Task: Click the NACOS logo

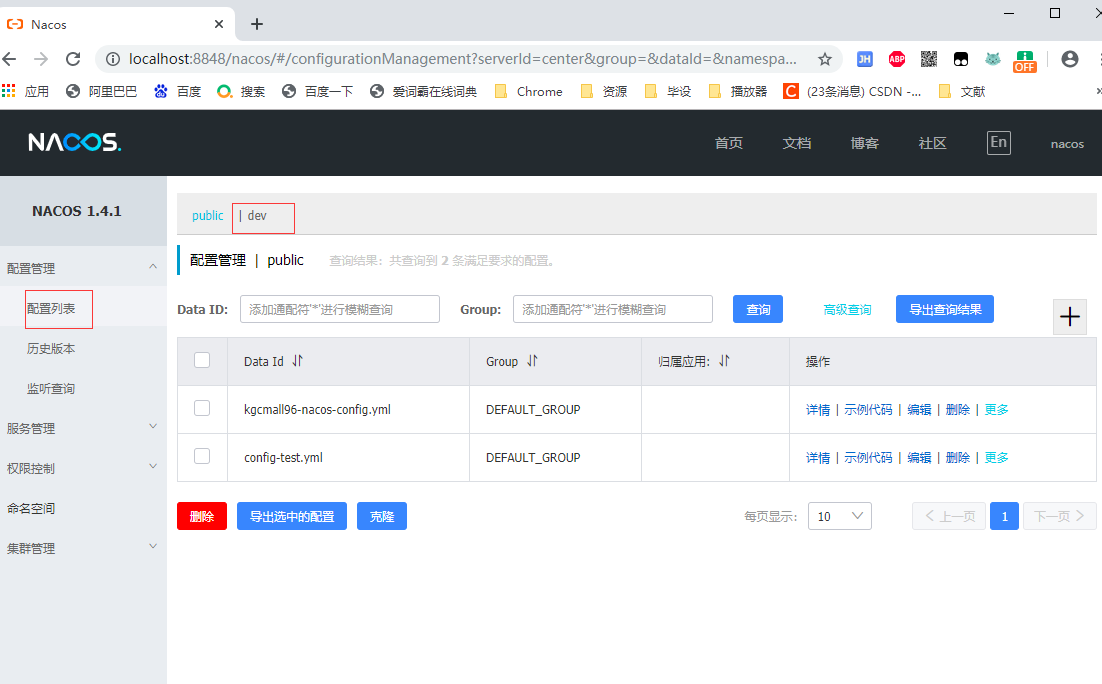Action: 74,143
